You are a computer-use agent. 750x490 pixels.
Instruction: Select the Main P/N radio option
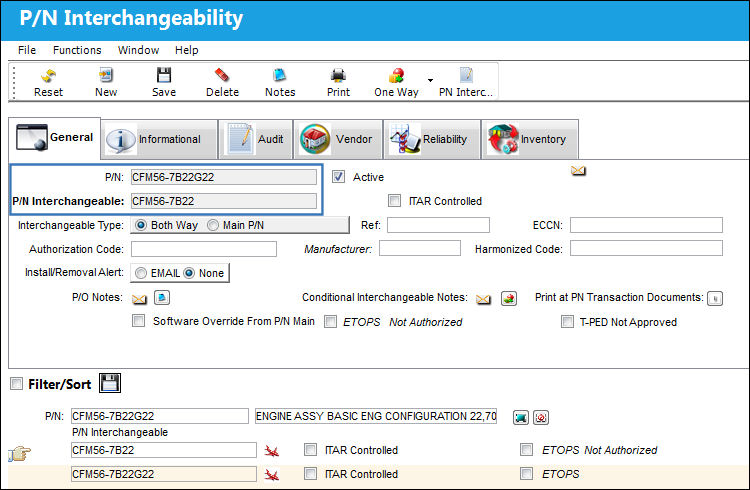(x=213, y=225)
